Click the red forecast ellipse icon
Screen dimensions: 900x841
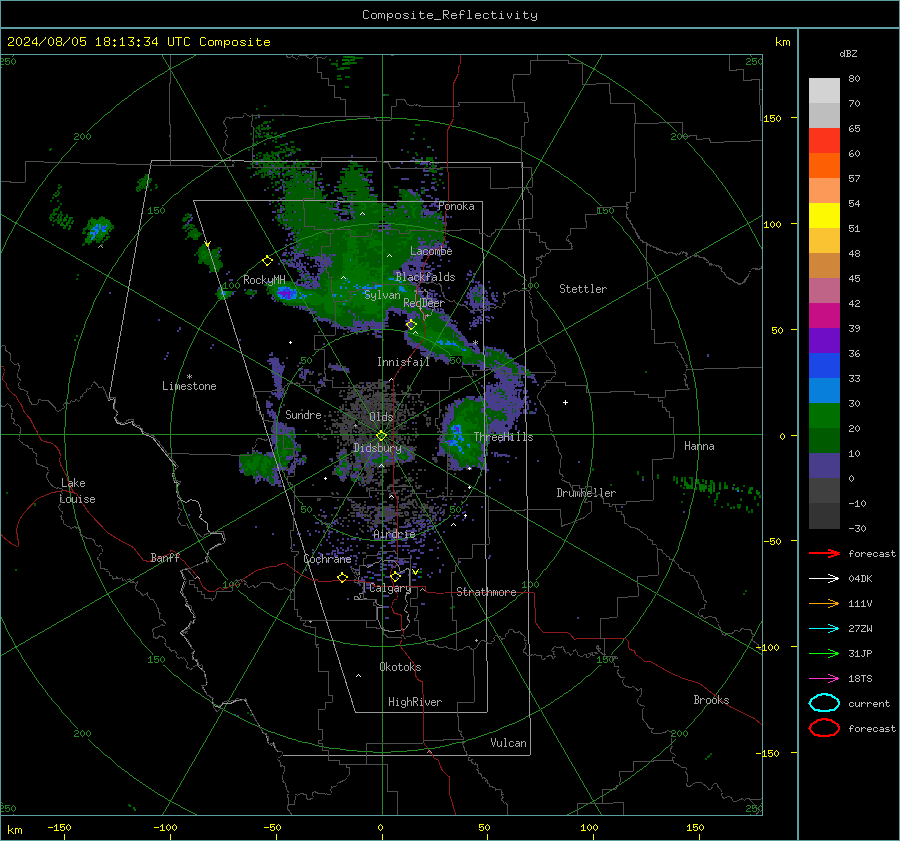pos(824,728)
